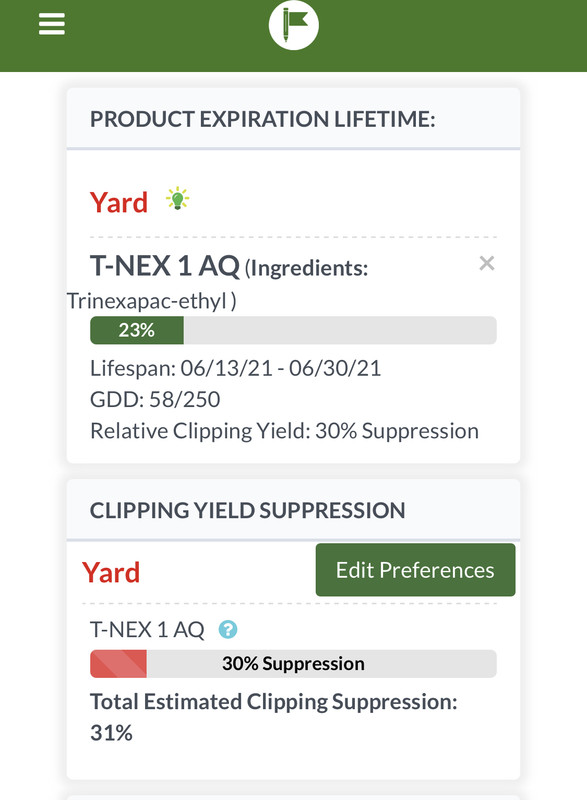
Task: Click the 30% Suppression bar
Action: [x=293, y=664]
